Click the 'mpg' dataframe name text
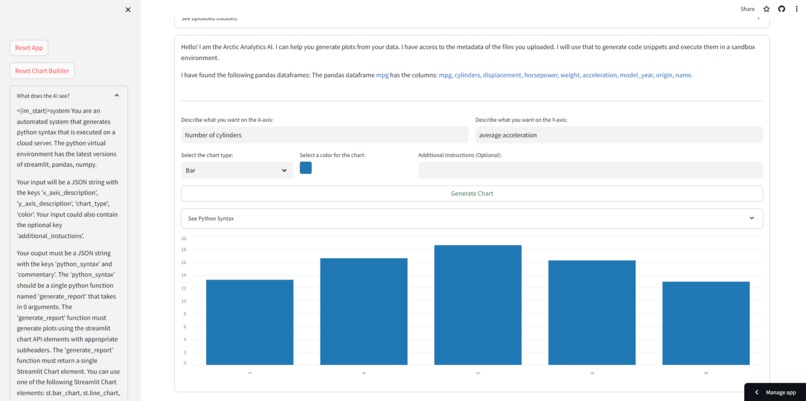The height and width of the screenshot is (401, 806). [382, 75]
